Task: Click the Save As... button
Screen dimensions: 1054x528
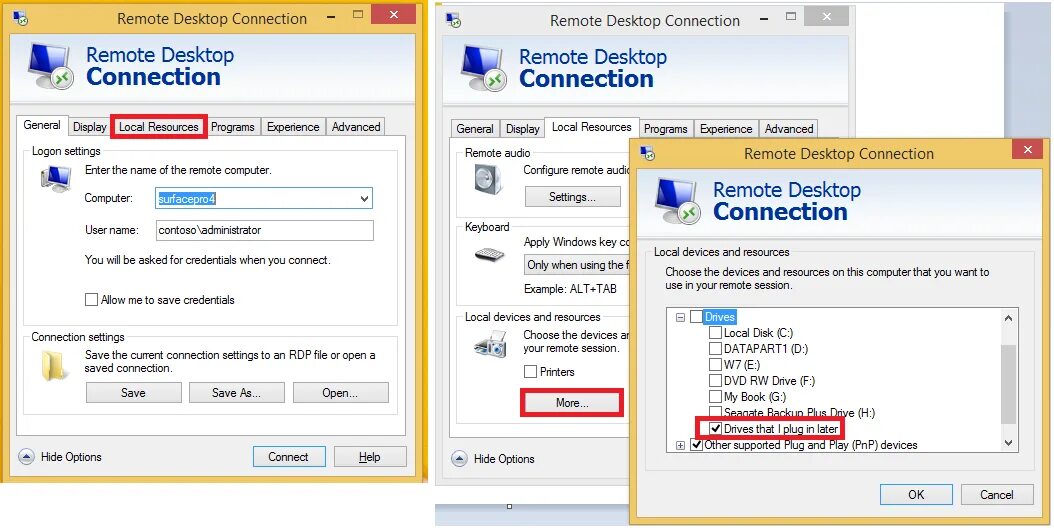Action: pyautogui.click(x=237, y=393)
